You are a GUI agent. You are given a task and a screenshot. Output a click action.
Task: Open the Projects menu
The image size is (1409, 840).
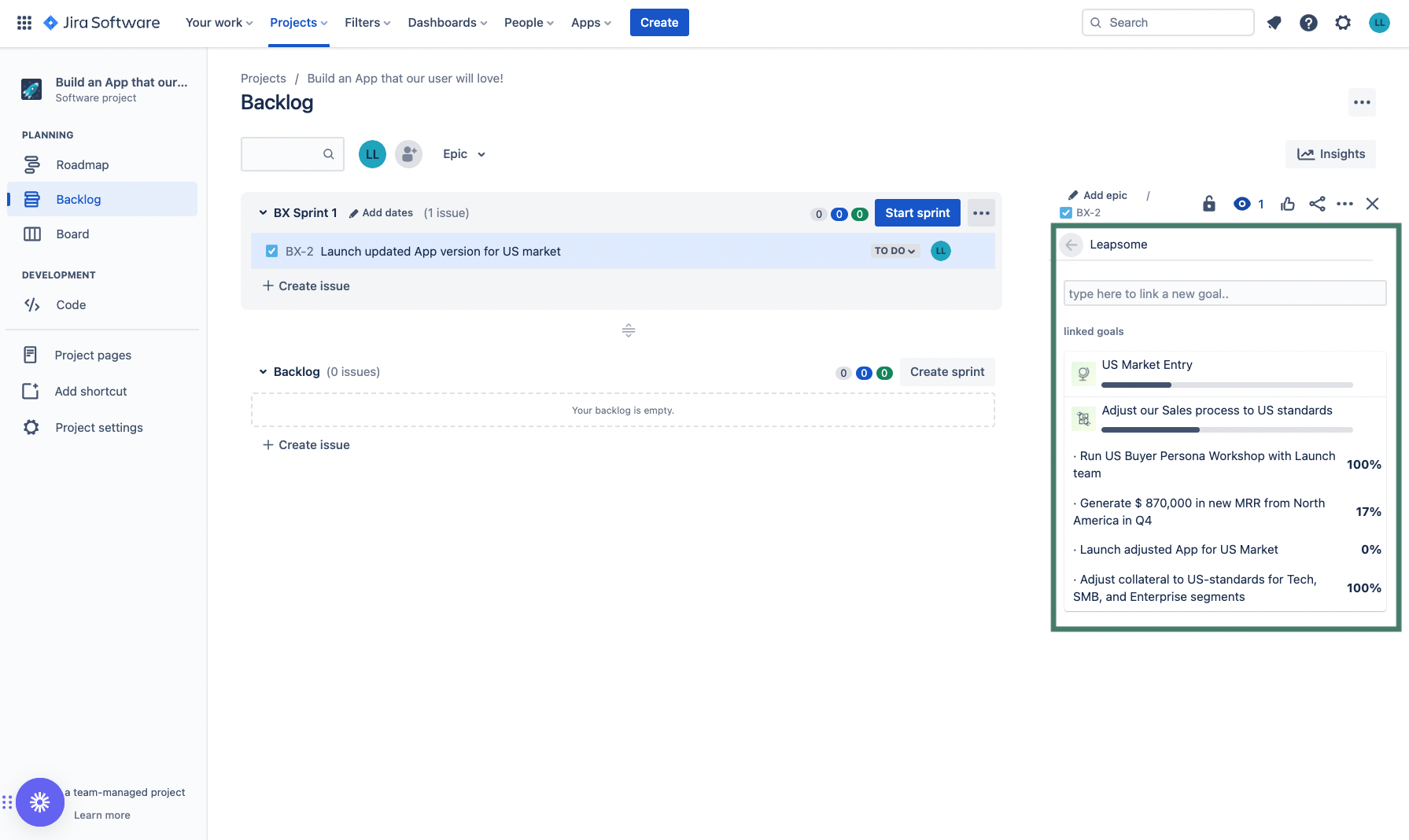tap(298, 23)
